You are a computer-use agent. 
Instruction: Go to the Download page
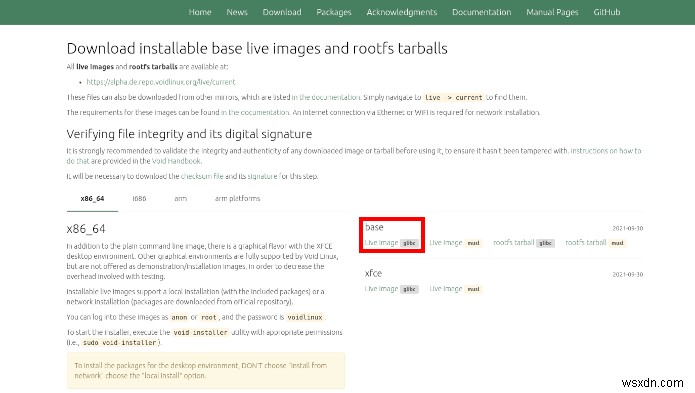click(x=282, y=12)
